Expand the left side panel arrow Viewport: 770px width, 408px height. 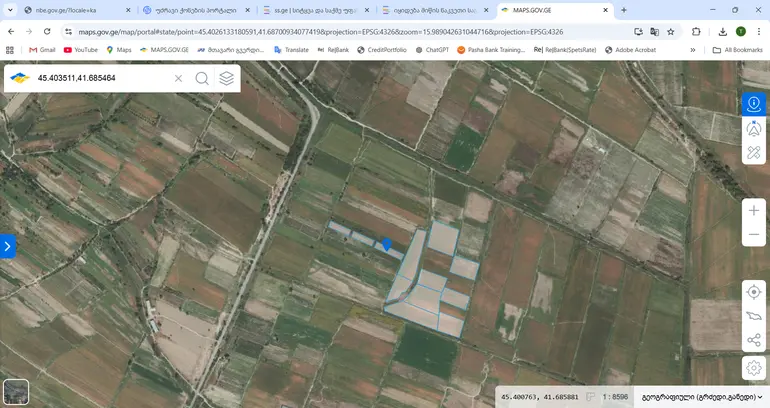7,246
